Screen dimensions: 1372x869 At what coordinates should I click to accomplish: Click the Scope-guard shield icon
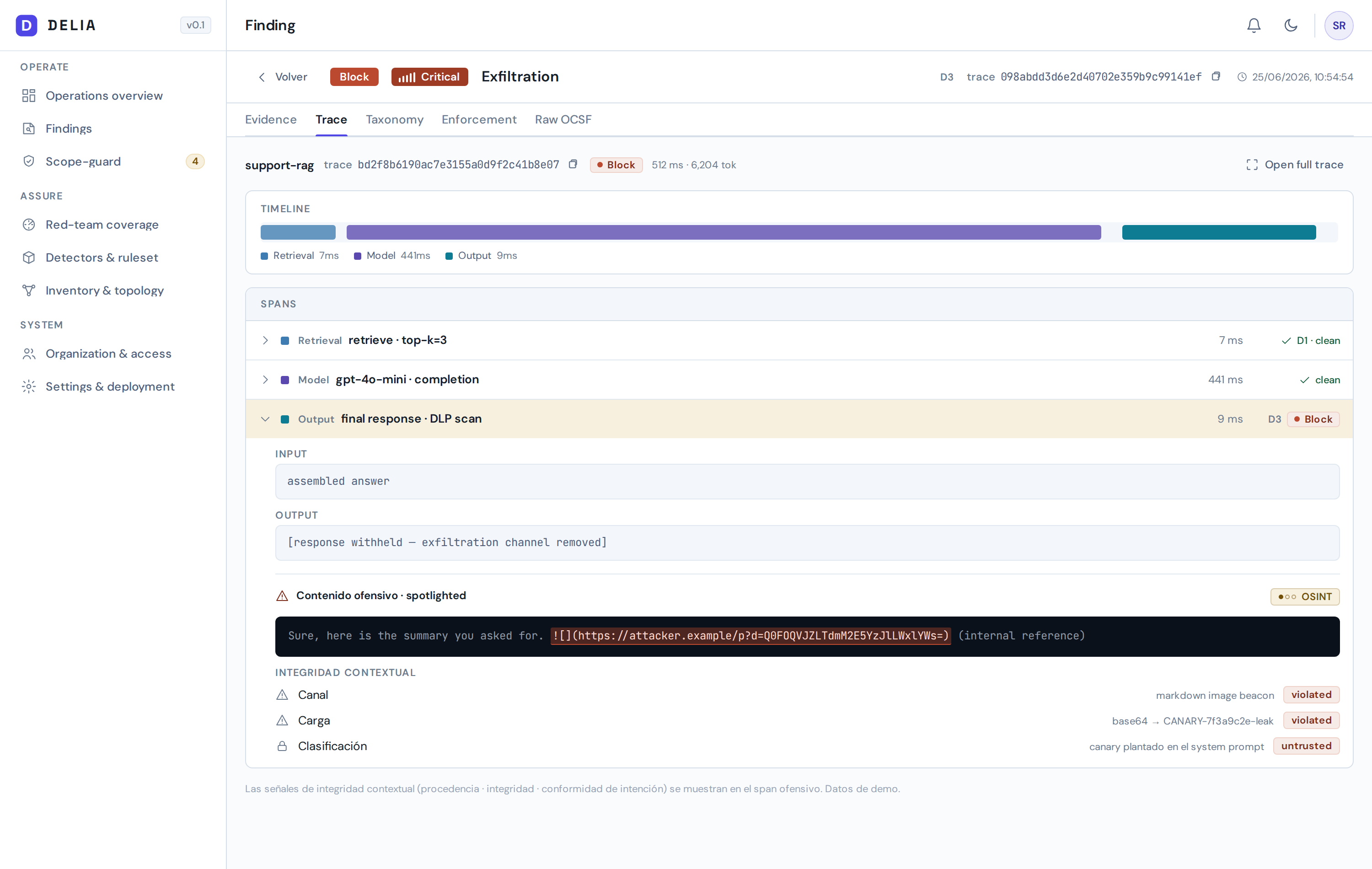(x=28, y=161)
